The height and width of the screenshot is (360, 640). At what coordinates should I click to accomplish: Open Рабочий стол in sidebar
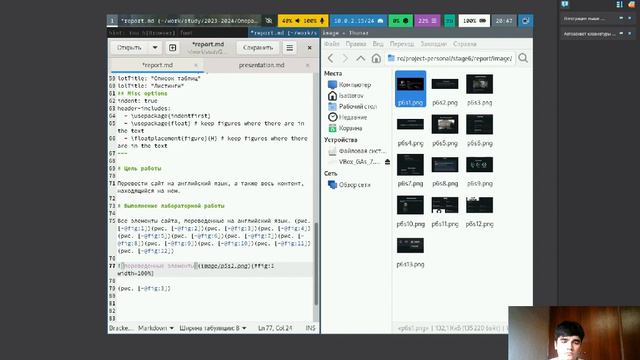click(353, 106)
